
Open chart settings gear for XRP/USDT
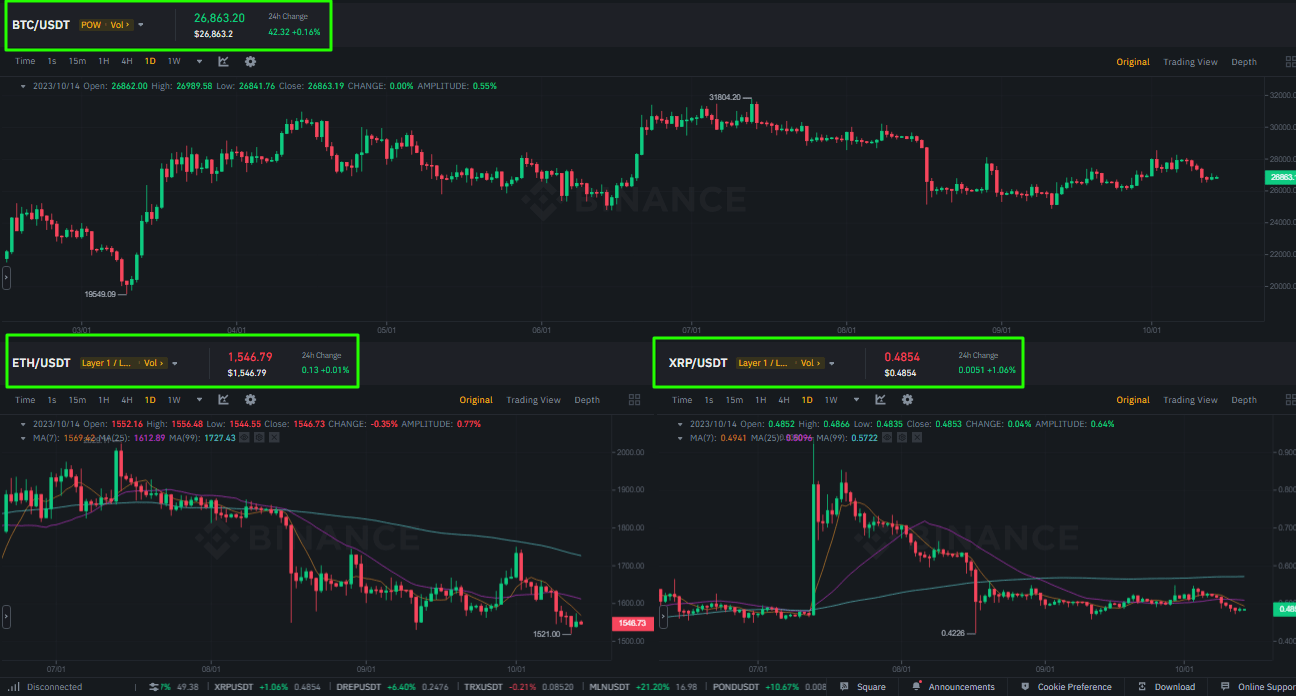click(x=907, y=399)
